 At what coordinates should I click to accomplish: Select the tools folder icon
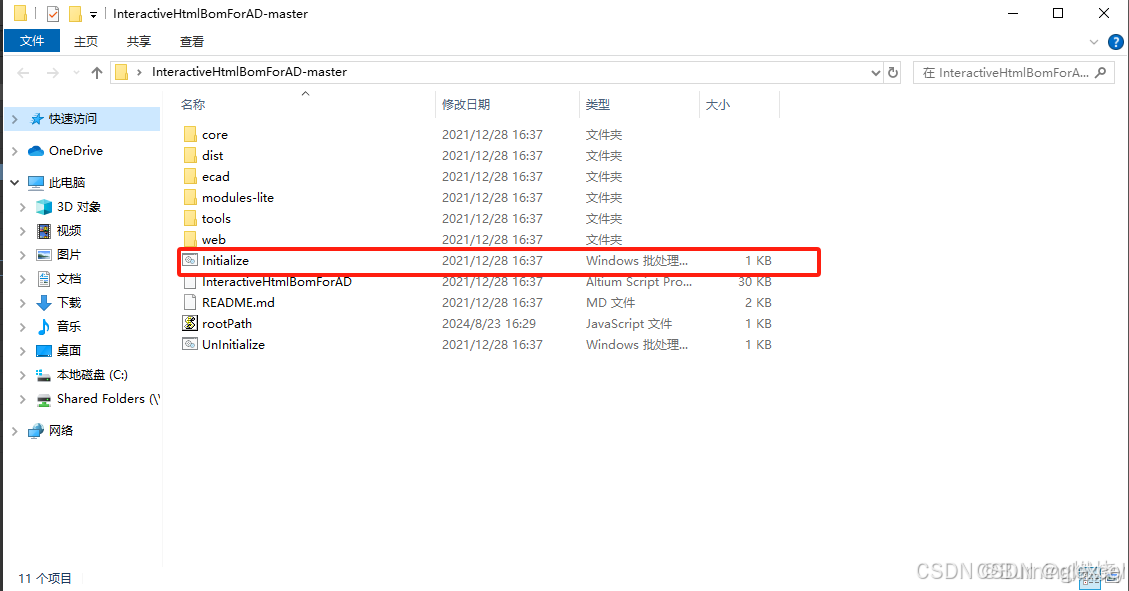click(190, 218)
